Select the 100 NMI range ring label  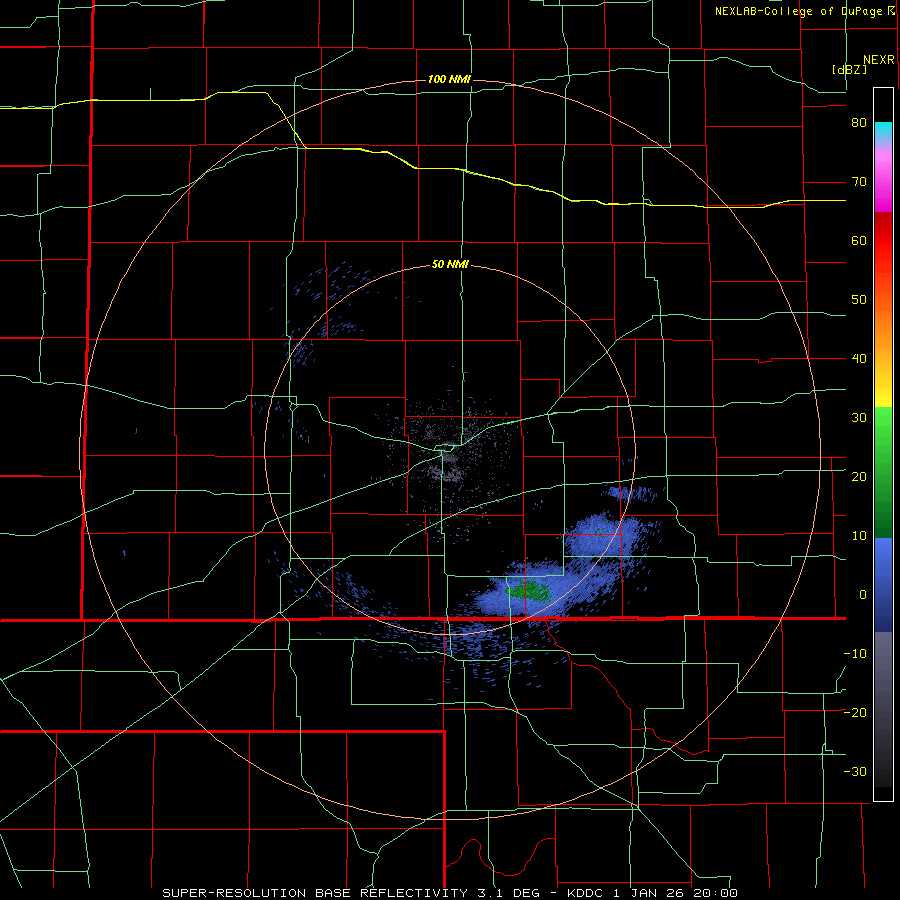click(x=449, y=79)
